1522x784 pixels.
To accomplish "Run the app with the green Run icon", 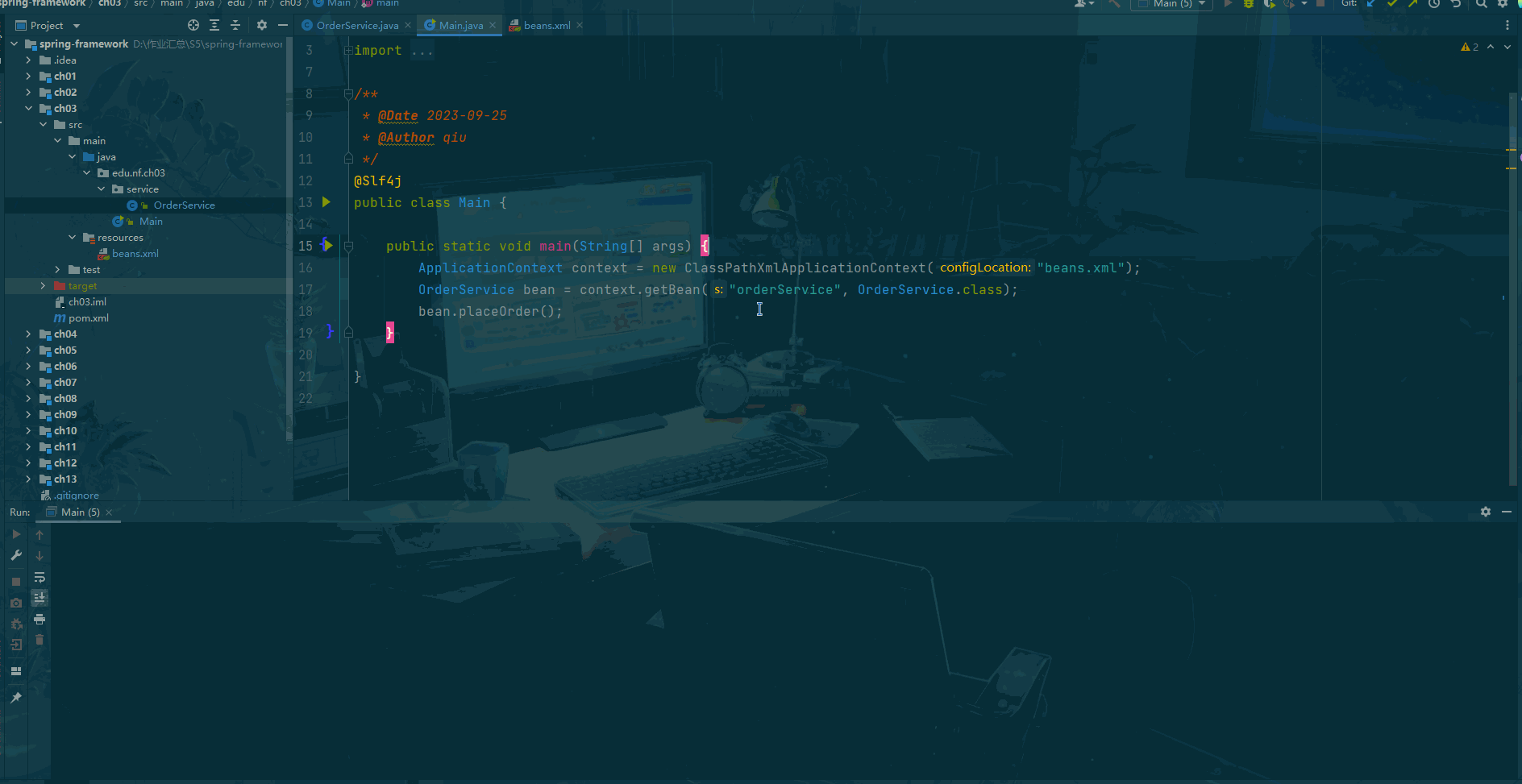I will click(1228, 3).
